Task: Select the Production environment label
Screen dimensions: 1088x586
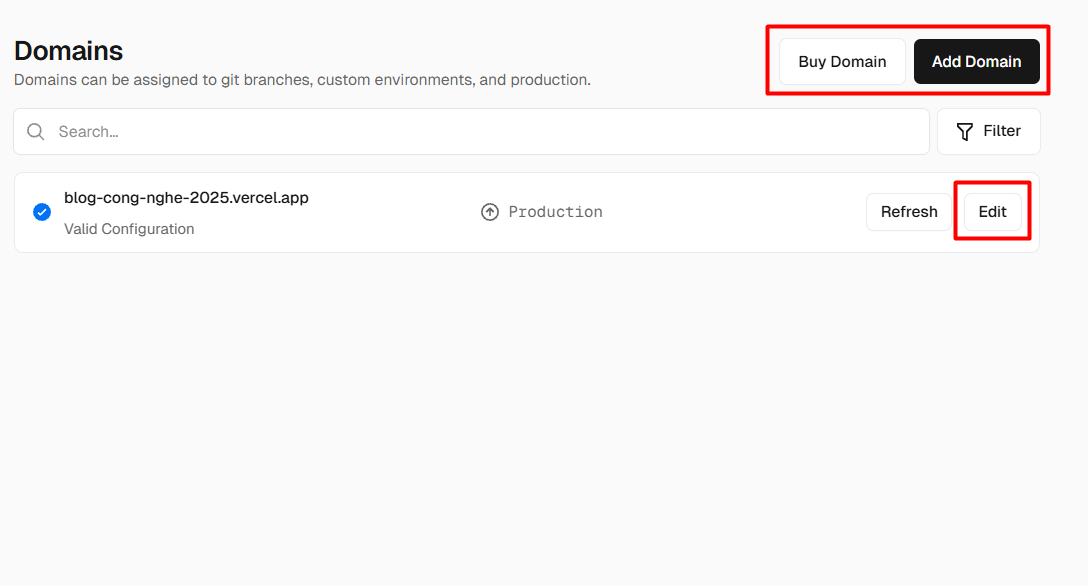Action: (556, 211)
